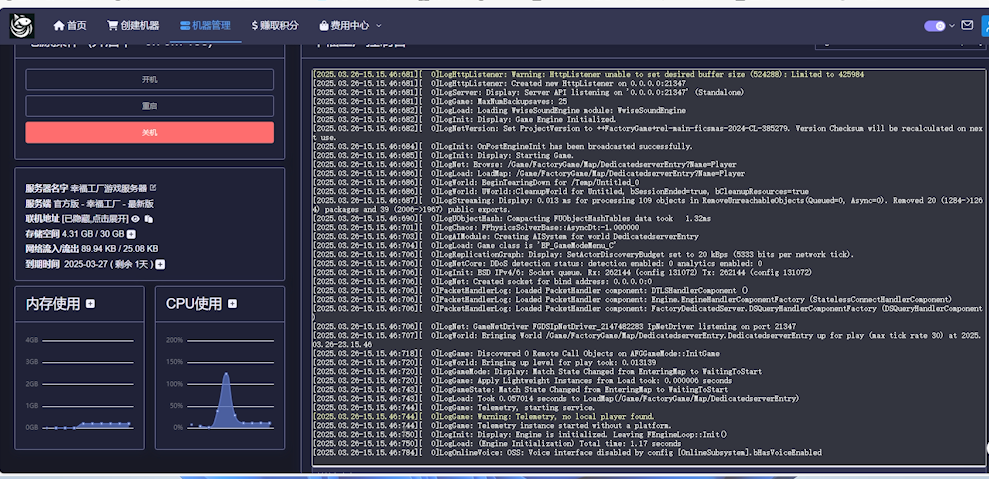Click the 89.94 KB / 25.08 KB network value
This screenshot has width=989, height=479.
click(120, 249)
